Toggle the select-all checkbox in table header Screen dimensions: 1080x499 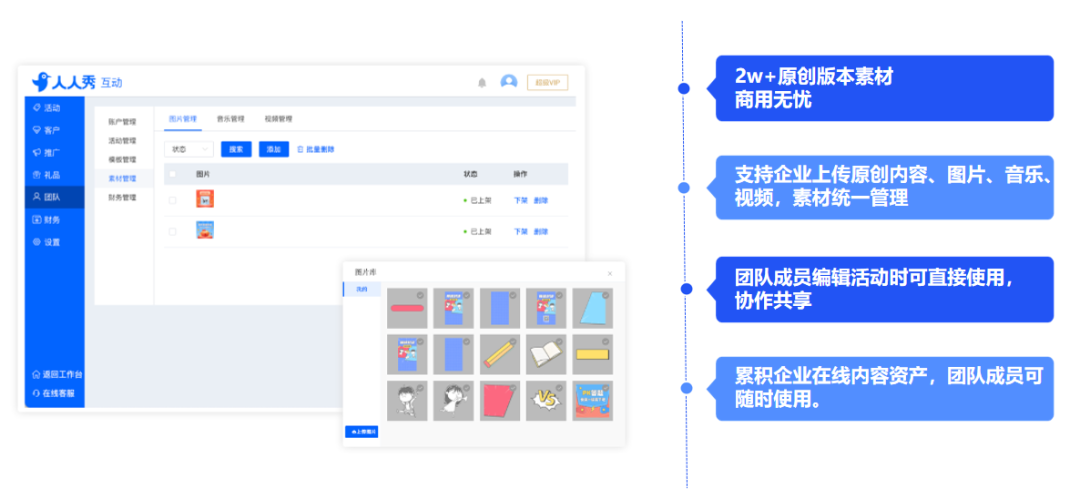(173, 174)
